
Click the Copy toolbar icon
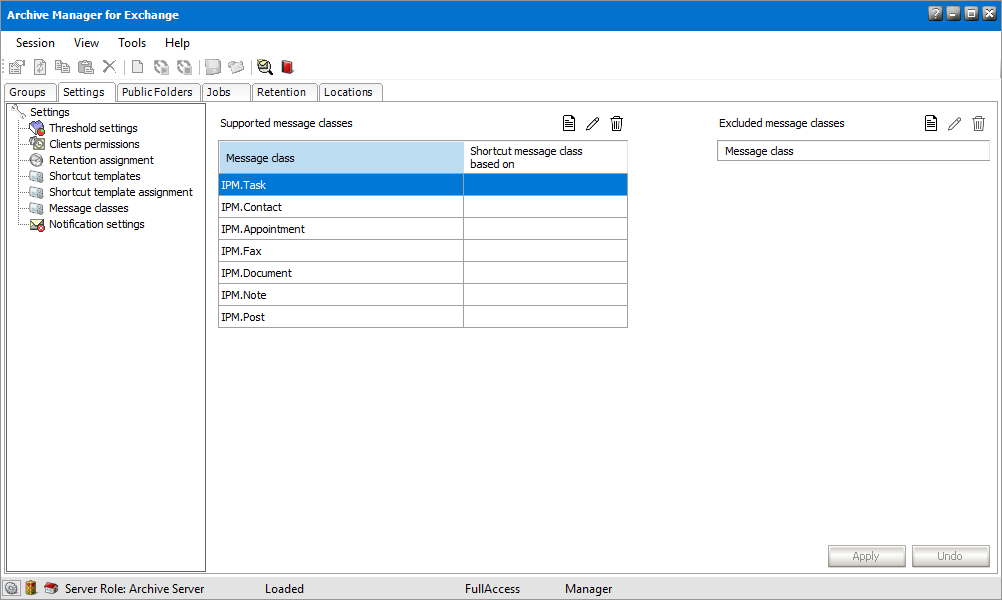point(62,66)
